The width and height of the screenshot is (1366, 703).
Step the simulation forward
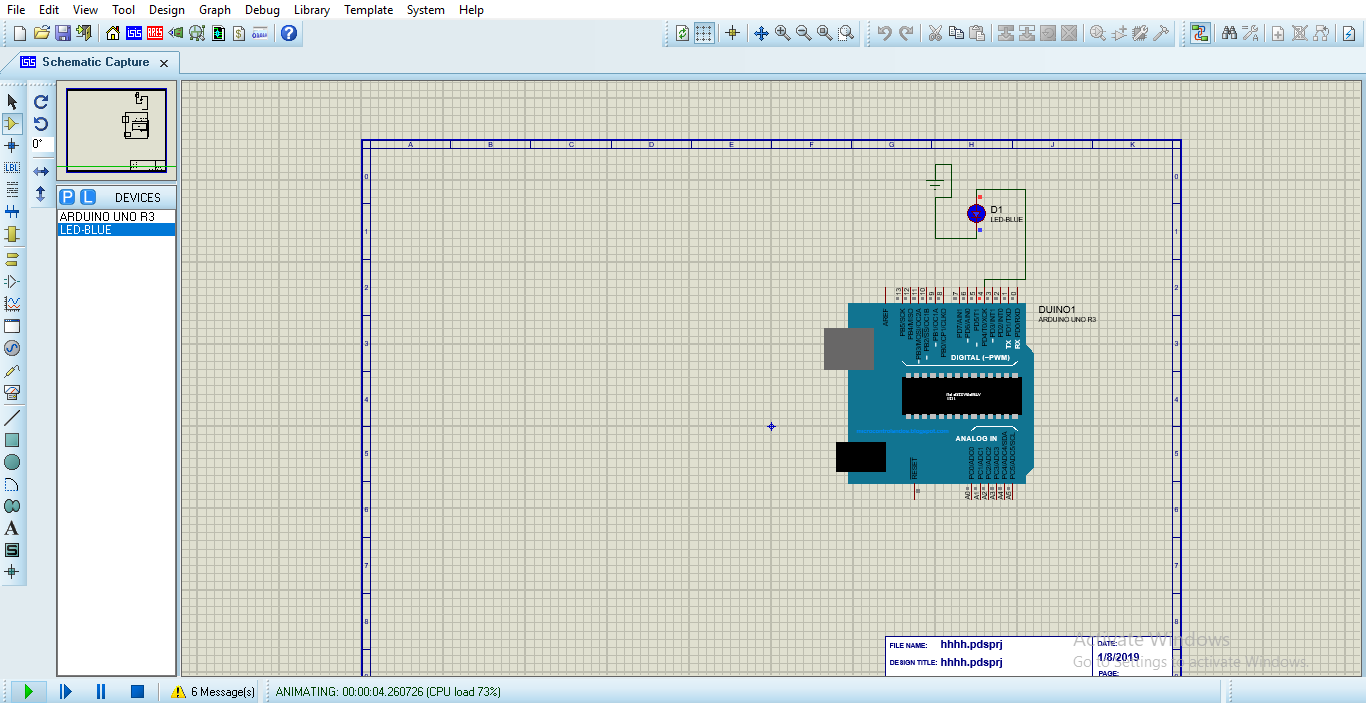click(x=66, y=691)
